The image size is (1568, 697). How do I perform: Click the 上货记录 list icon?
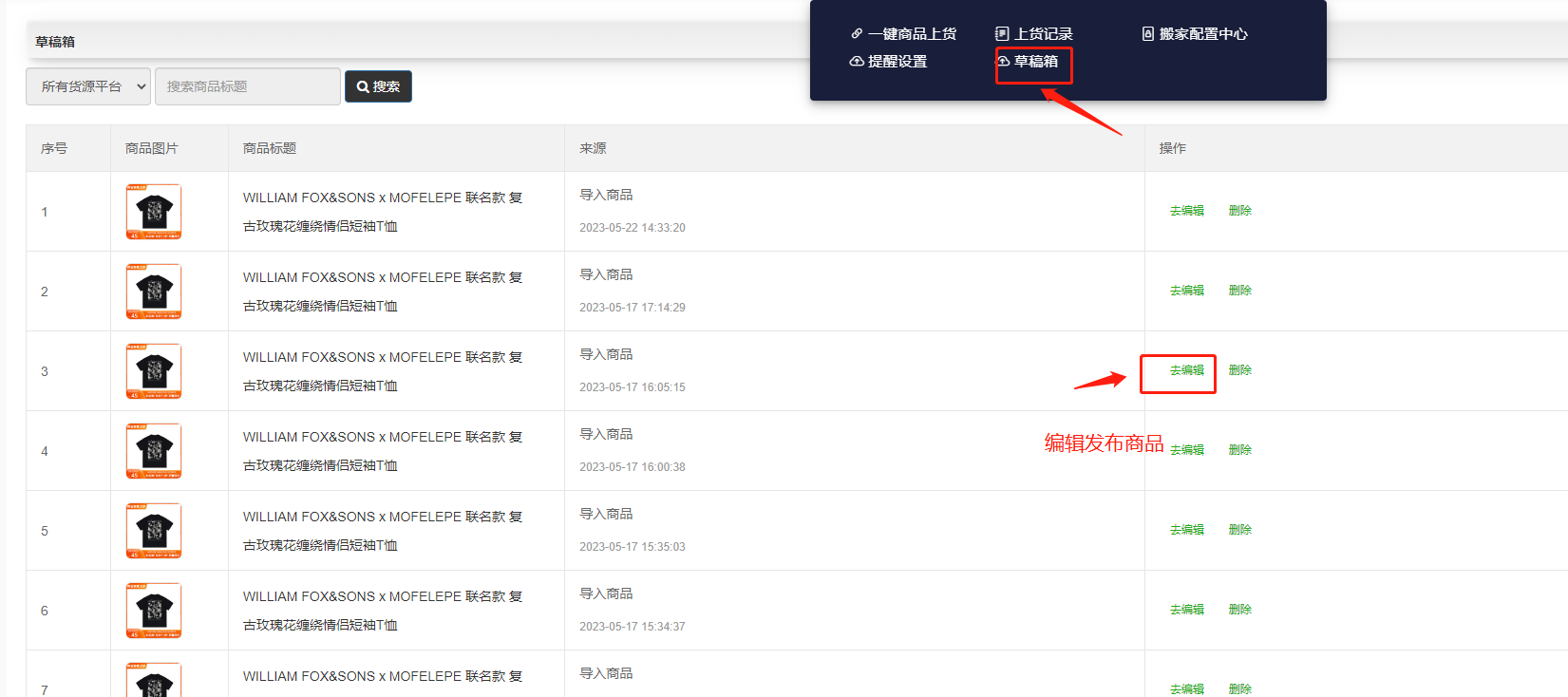pyautogui.click(x=1002, y=34)
